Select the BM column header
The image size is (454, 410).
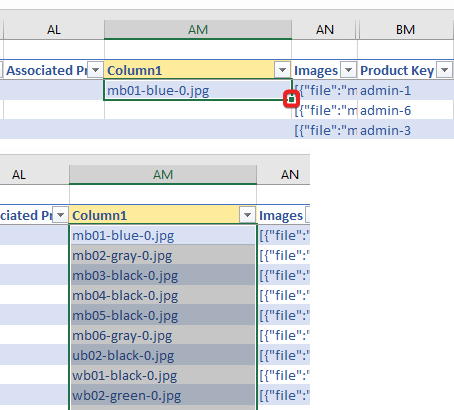click(405, 30)
